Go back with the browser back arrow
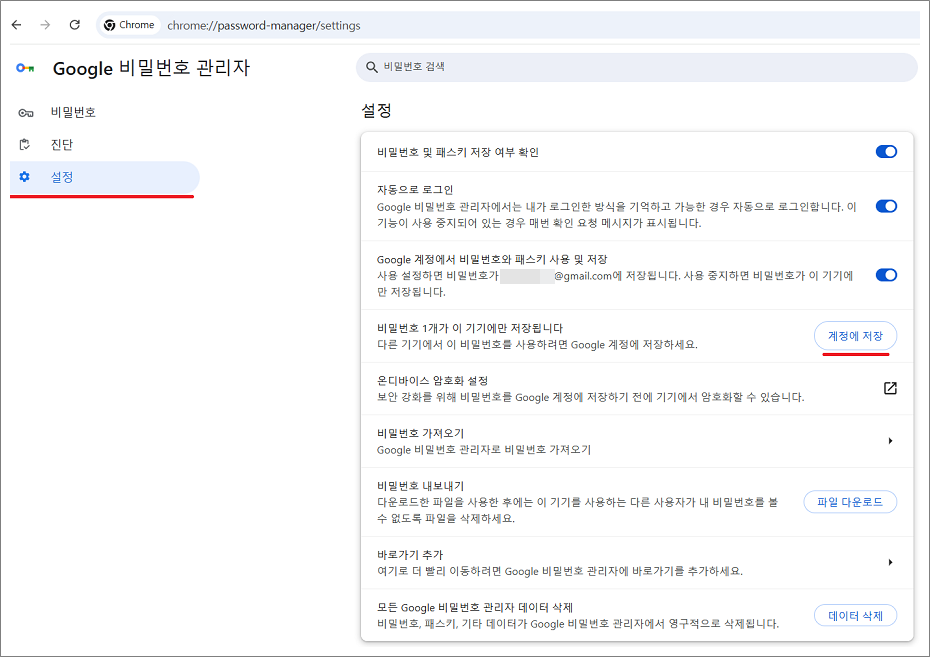930x657 pixels. (x=17, y=25)
